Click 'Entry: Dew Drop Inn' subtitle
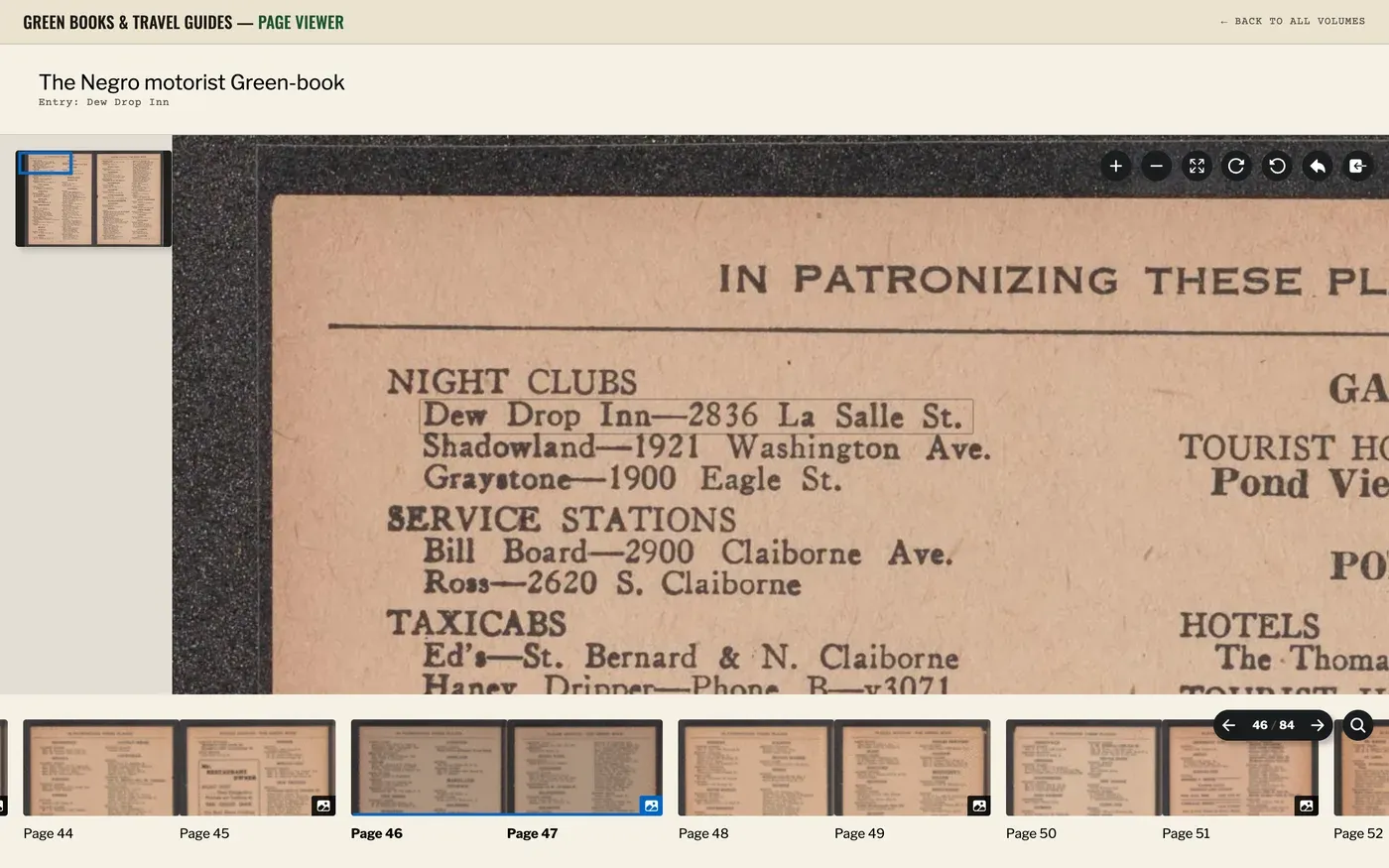Viewport: 1389px width, 868px height. pyautogui.click(x=104, y=102)
